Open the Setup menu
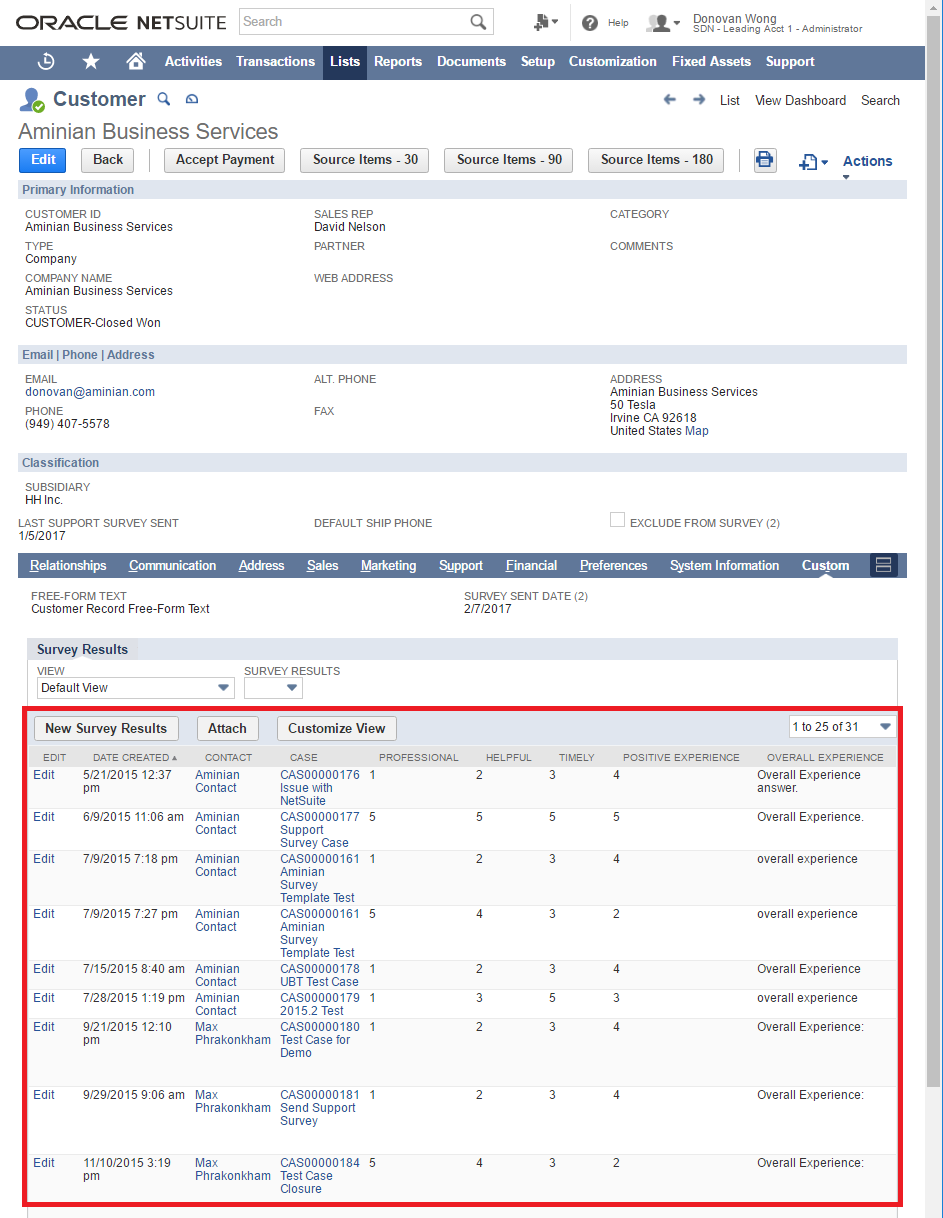This screenshot has width=943, height=1218. pos(538,62)
